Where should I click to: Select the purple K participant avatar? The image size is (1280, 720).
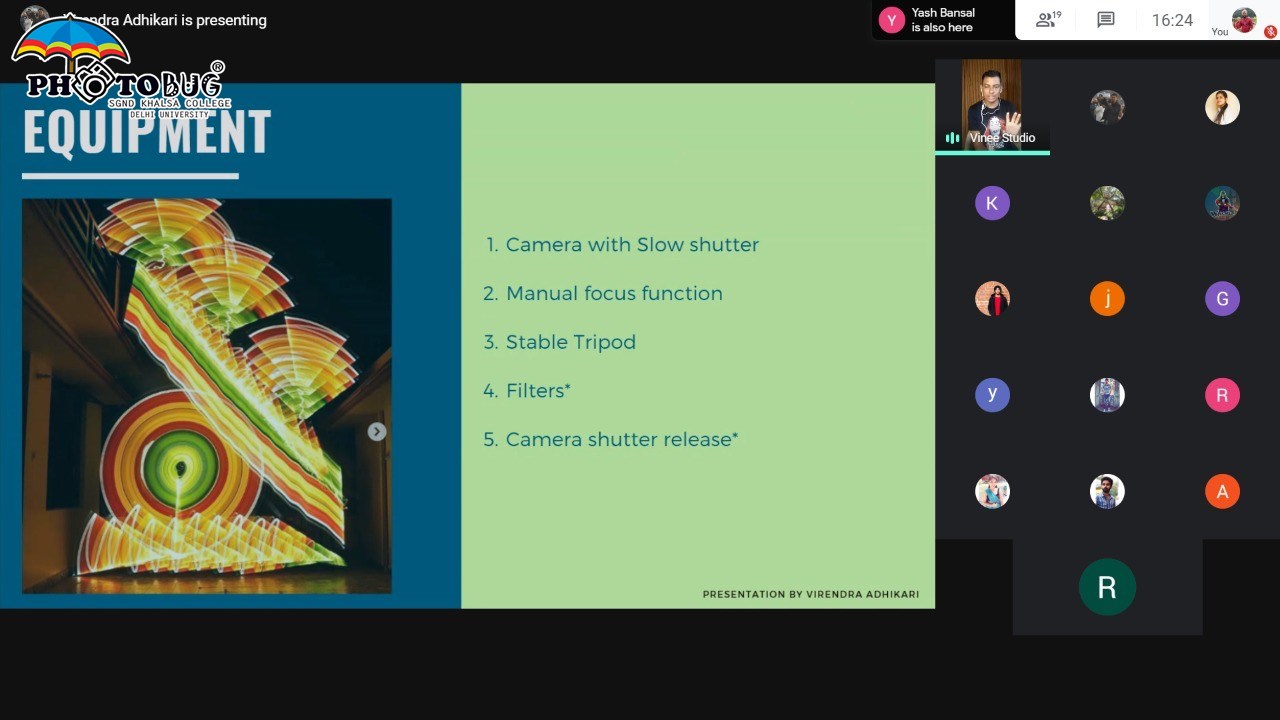pyautogui.click(x=992, y=203)
